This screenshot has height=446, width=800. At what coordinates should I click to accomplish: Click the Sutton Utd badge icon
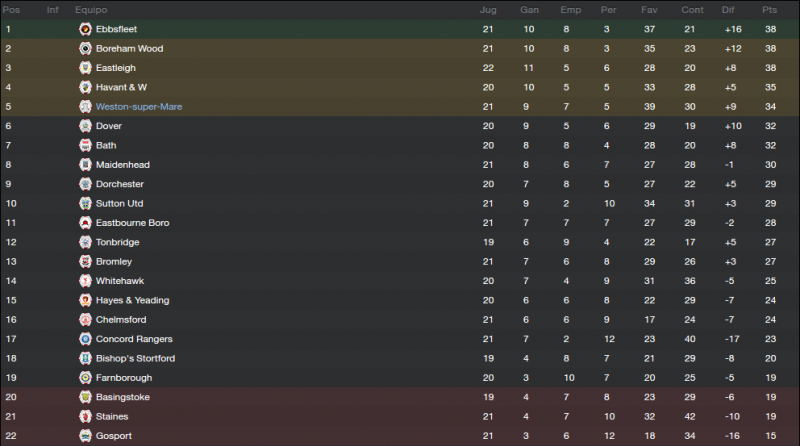pos(85,204)
